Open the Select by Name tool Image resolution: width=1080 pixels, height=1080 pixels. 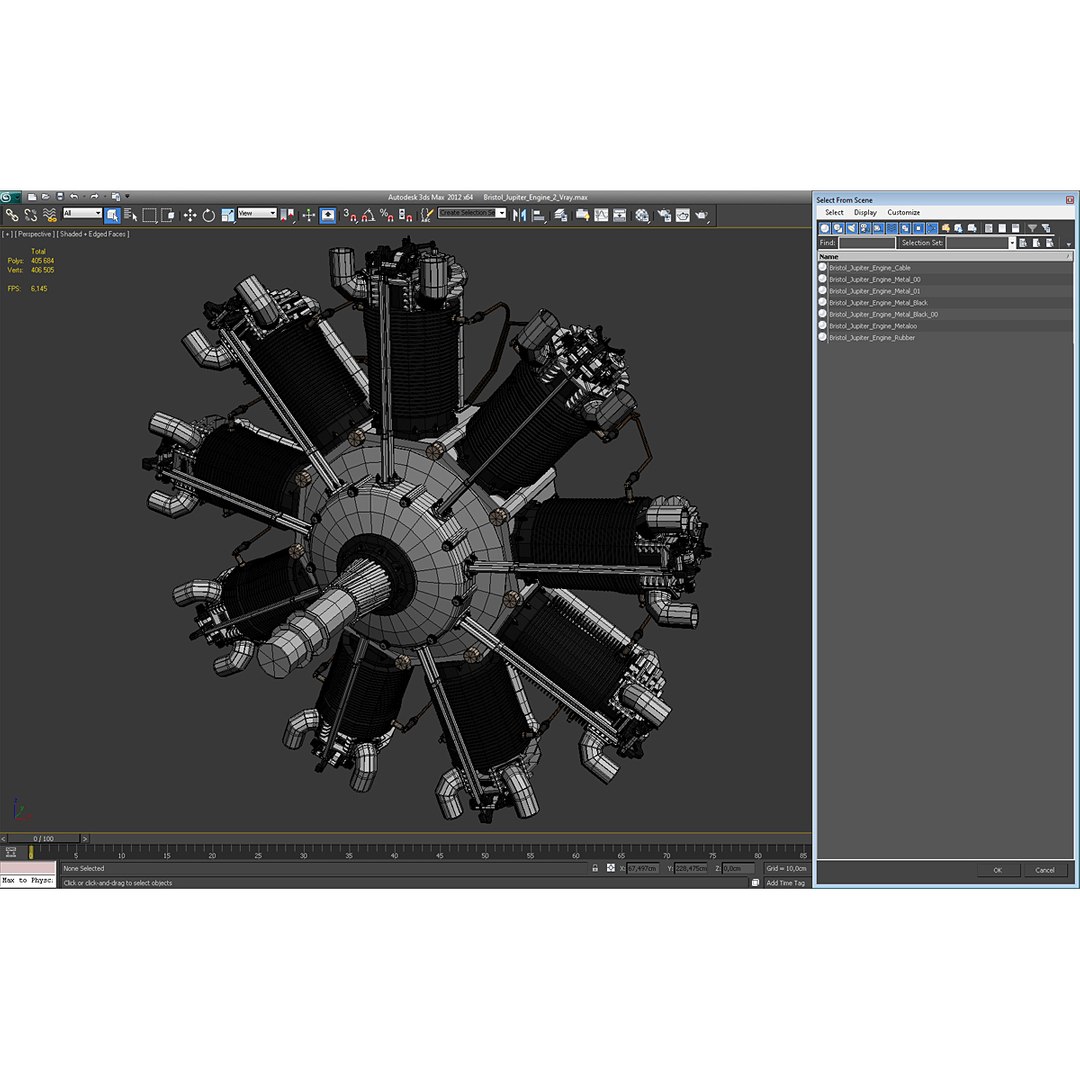[x=131, y=215]
